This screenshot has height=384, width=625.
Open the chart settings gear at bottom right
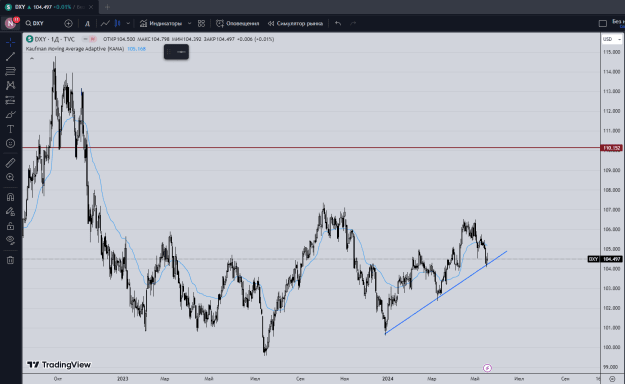pyautogui.click(x=612, y=378)
